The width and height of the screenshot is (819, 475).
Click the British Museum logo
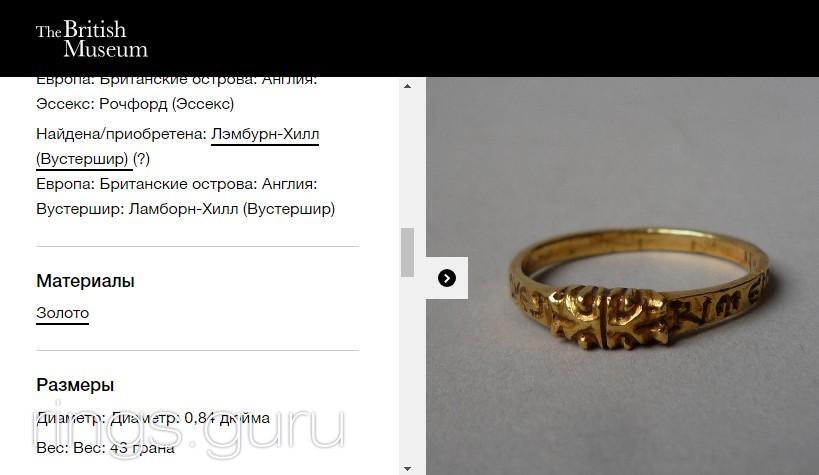coord(92,39)
